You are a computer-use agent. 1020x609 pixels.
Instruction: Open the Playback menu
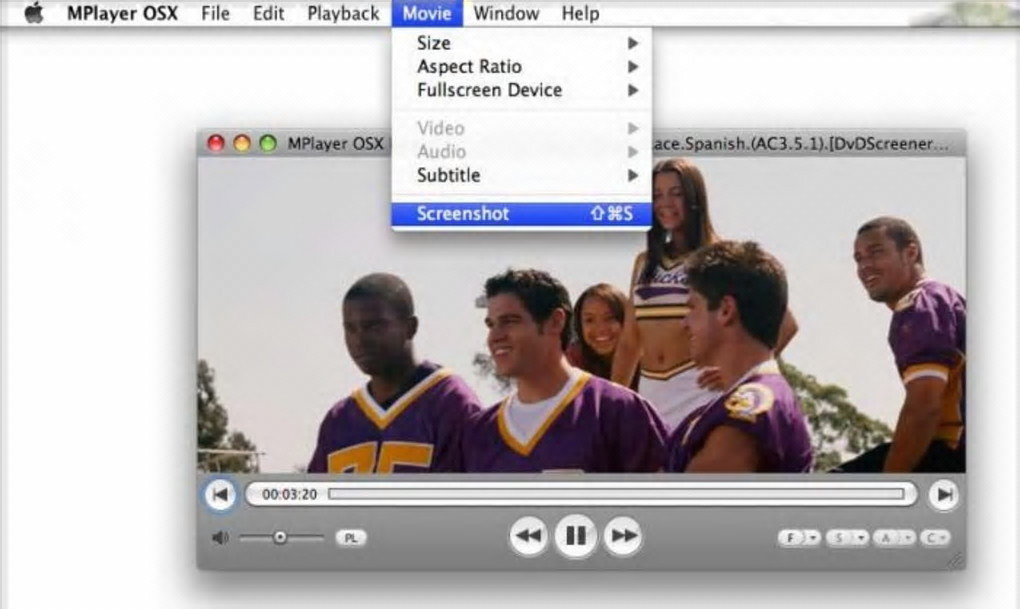343,13
